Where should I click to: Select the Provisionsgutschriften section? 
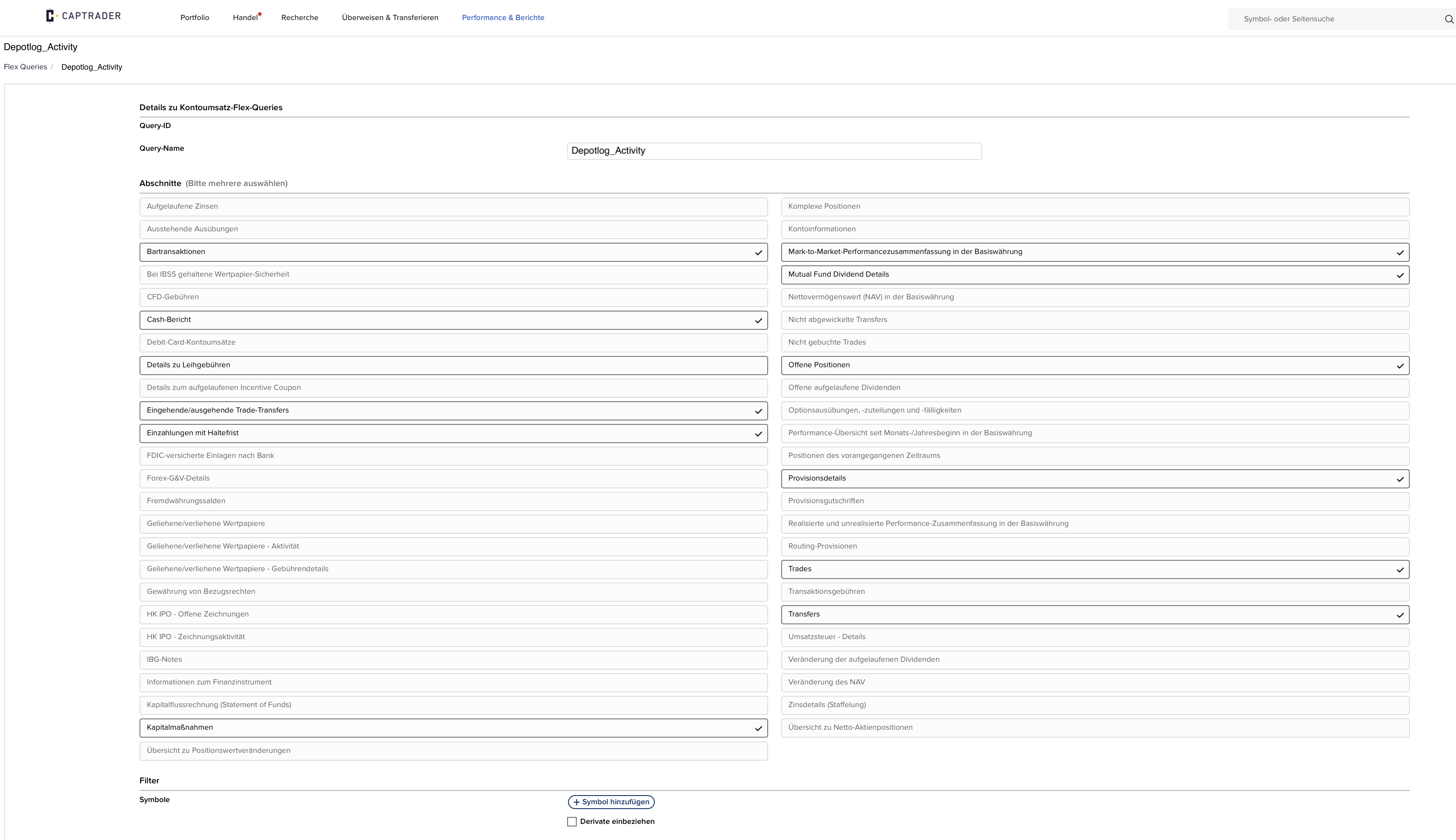(1095, 501)
